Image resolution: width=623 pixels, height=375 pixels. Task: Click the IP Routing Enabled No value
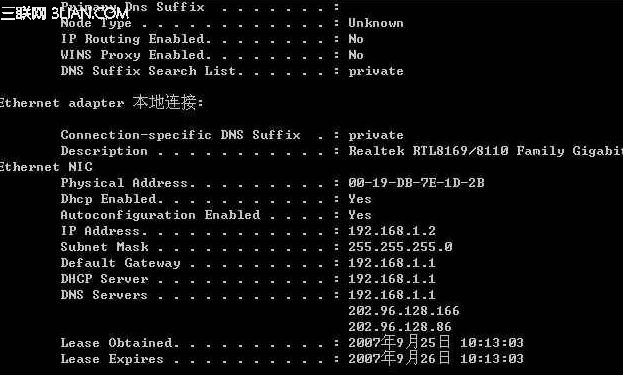(x=356, y=39)
